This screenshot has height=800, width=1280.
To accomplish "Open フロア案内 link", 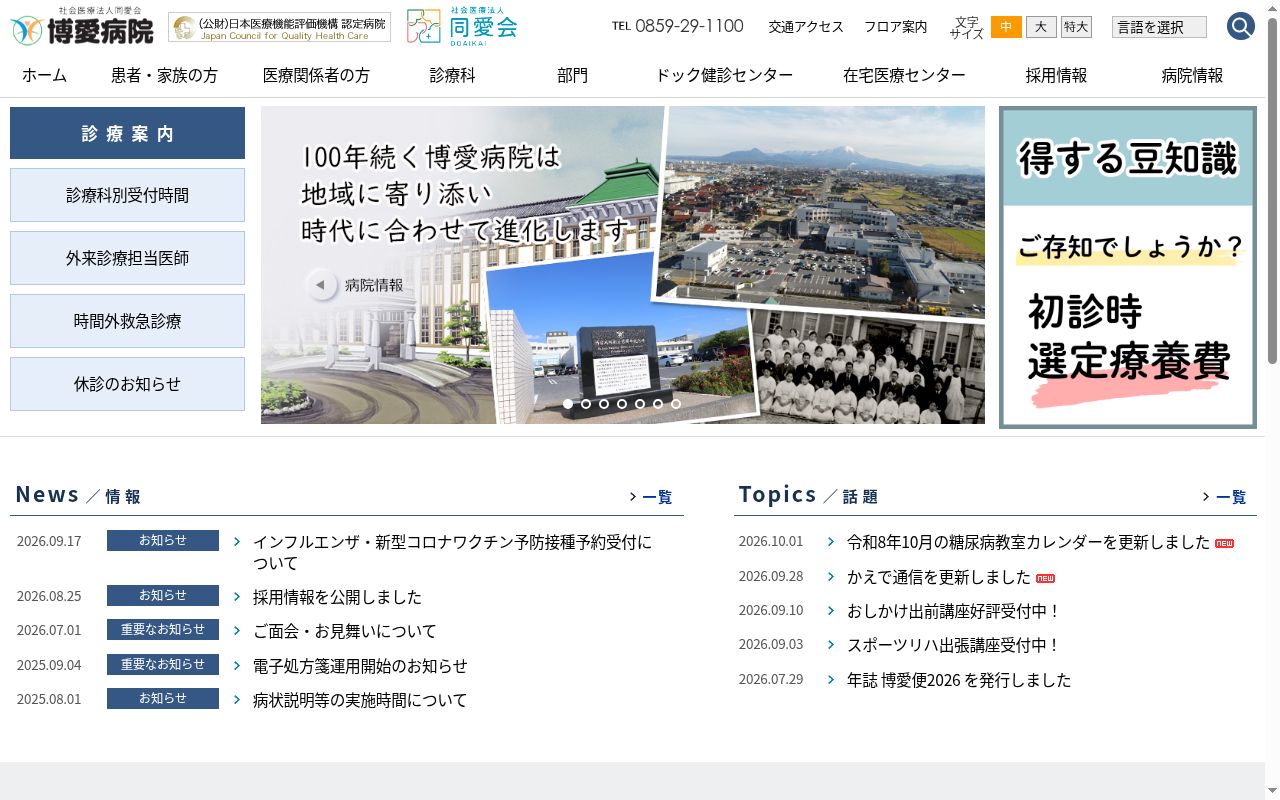I will pos(896,27).
